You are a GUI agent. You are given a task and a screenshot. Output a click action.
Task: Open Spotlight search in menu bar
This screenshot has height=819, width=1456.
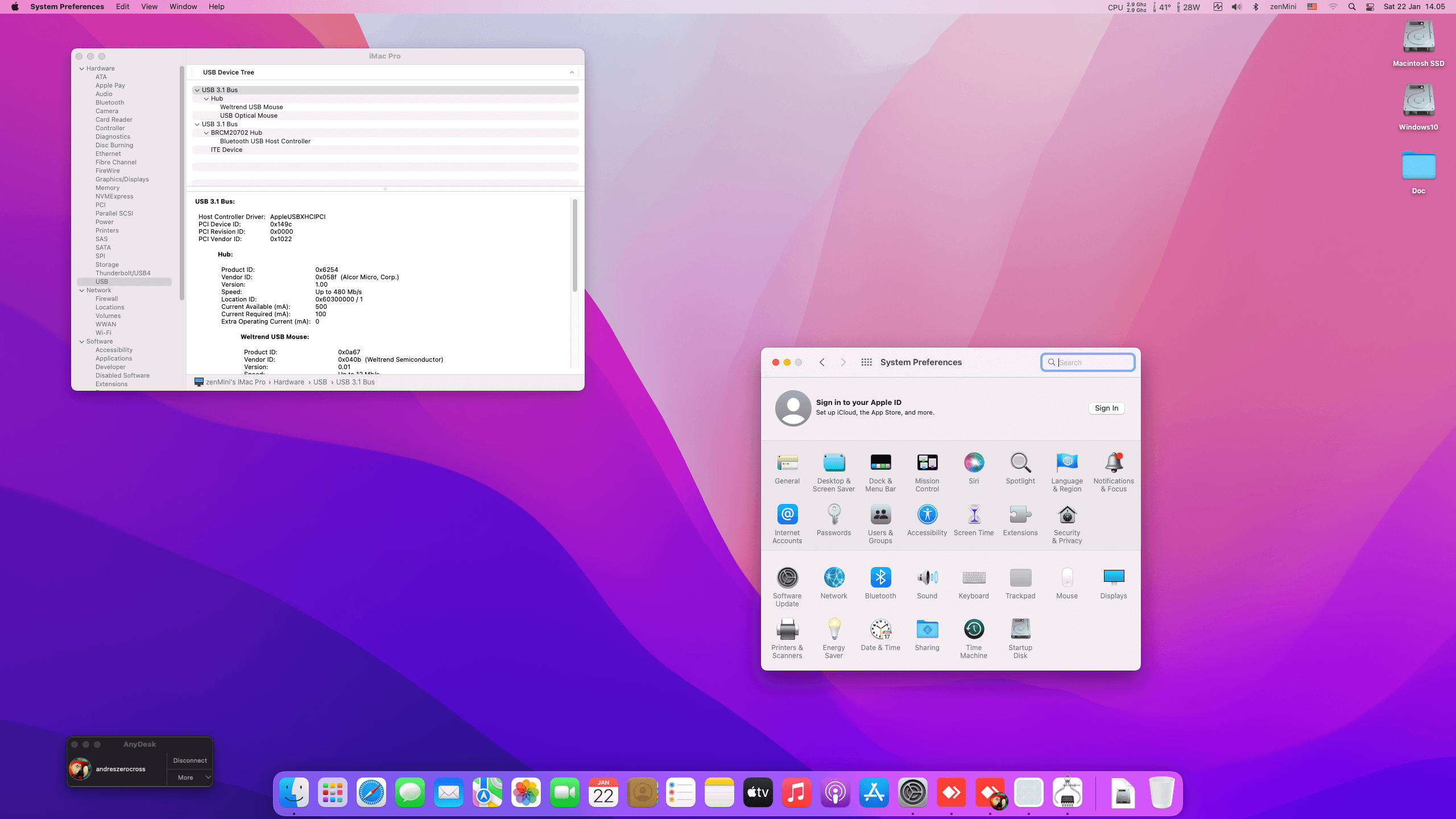[x=1352, y=7]
